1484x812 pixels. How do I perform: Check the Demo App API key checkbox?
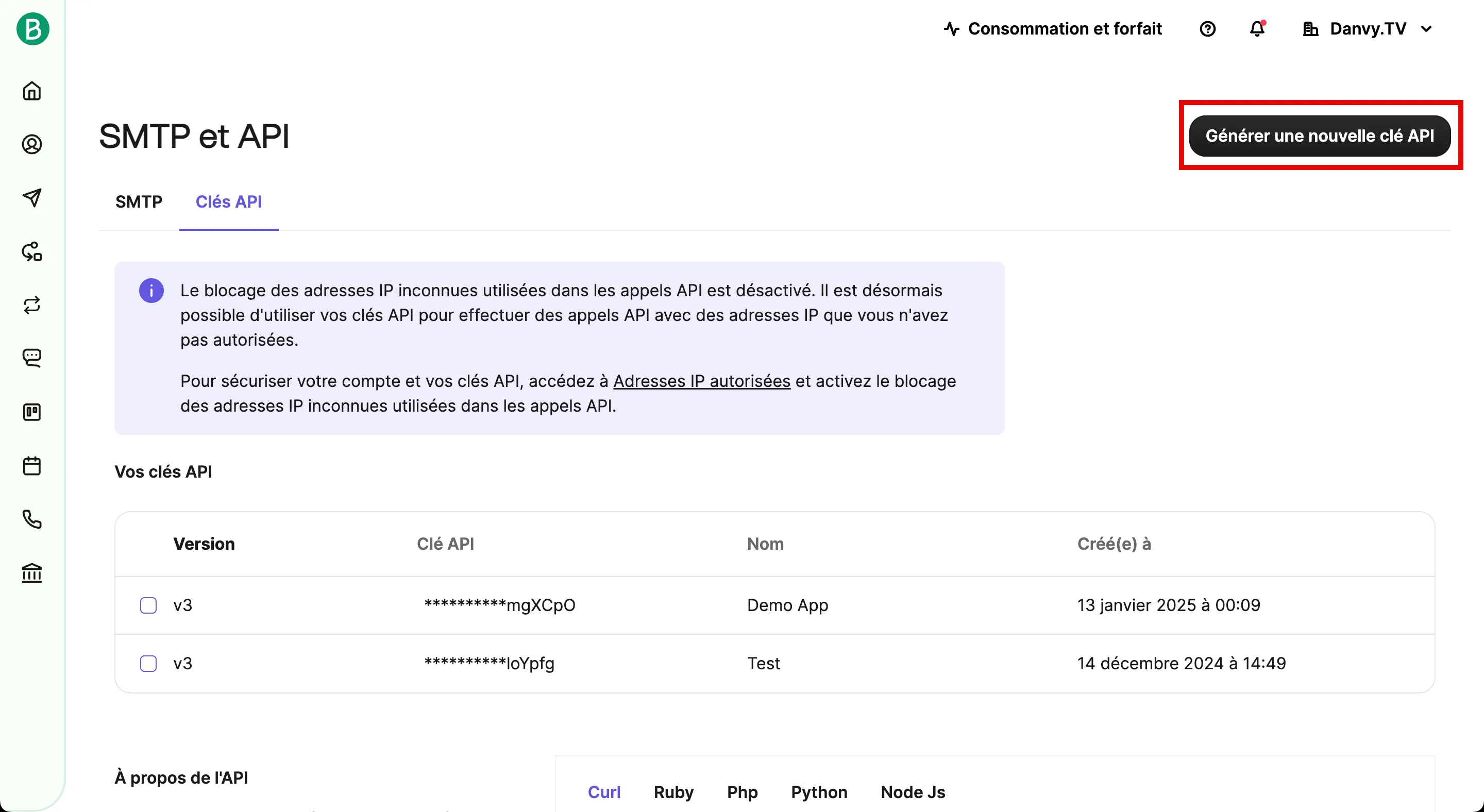click(x=148, y=605)
